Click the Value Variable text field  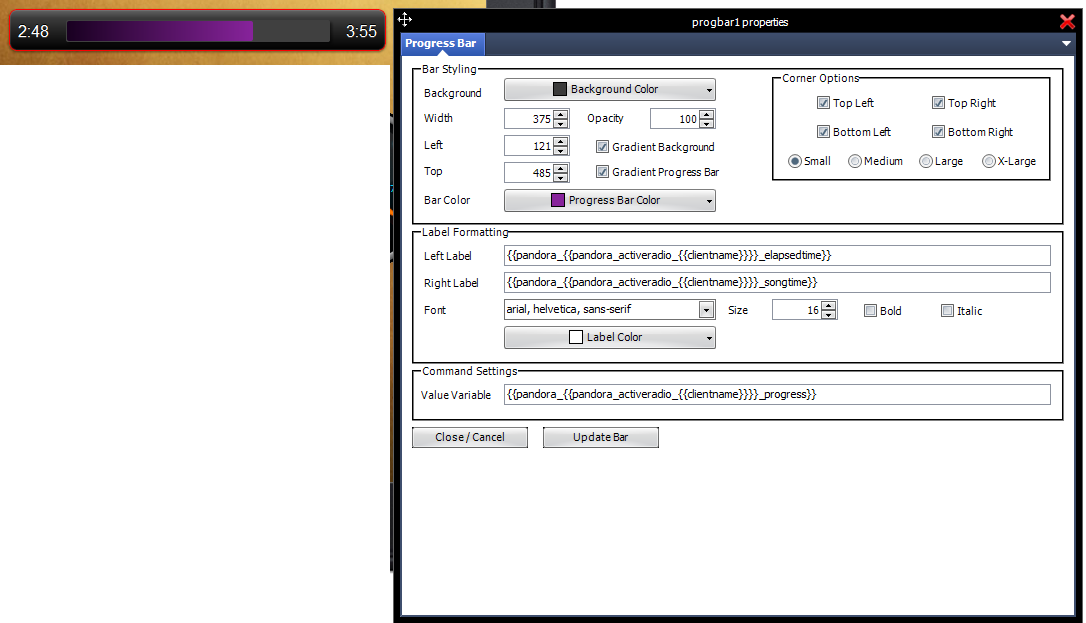[x=777, y=395]
